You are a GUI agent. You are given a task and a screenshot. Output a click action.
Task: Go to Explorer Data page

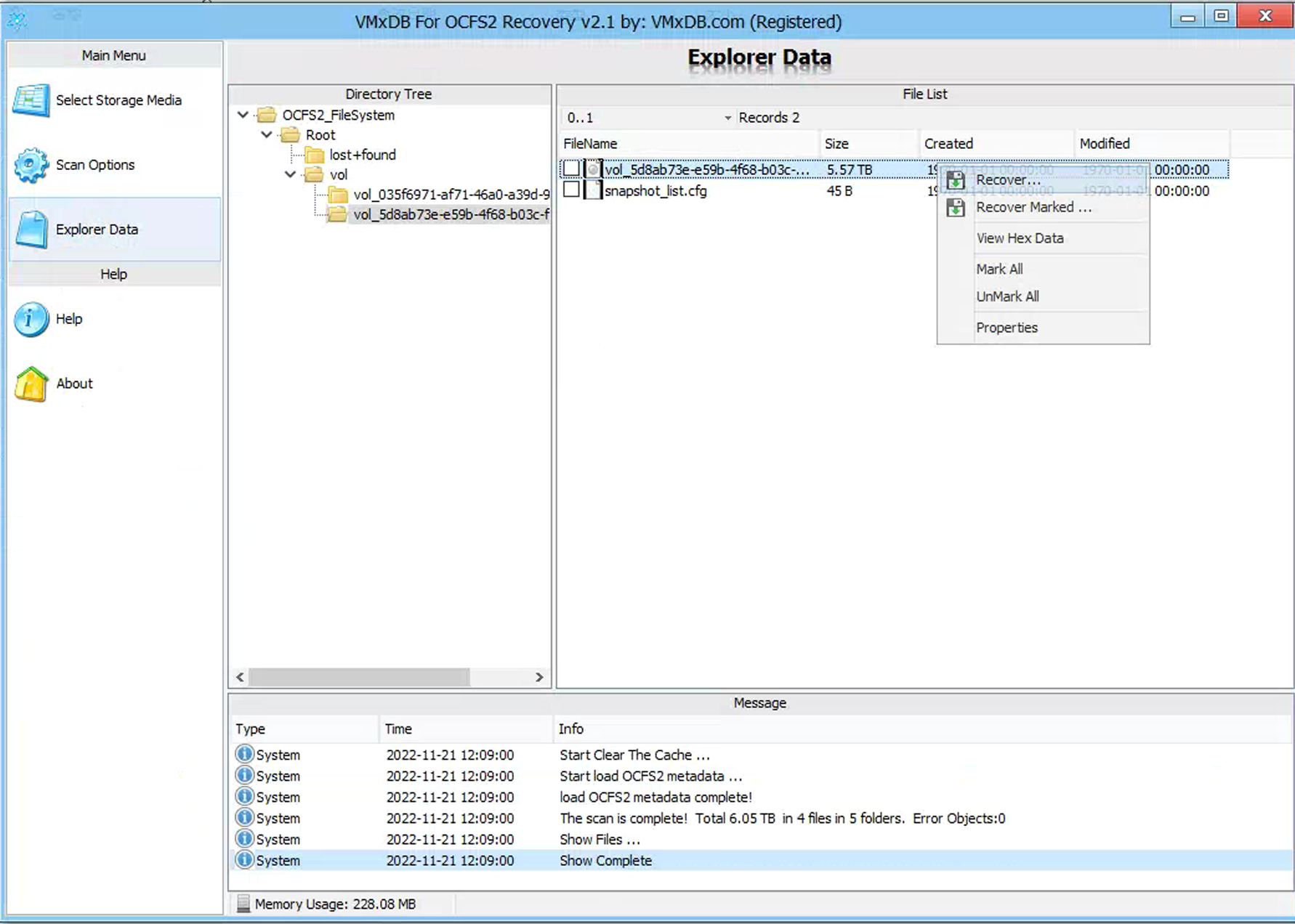click(115, 230)
